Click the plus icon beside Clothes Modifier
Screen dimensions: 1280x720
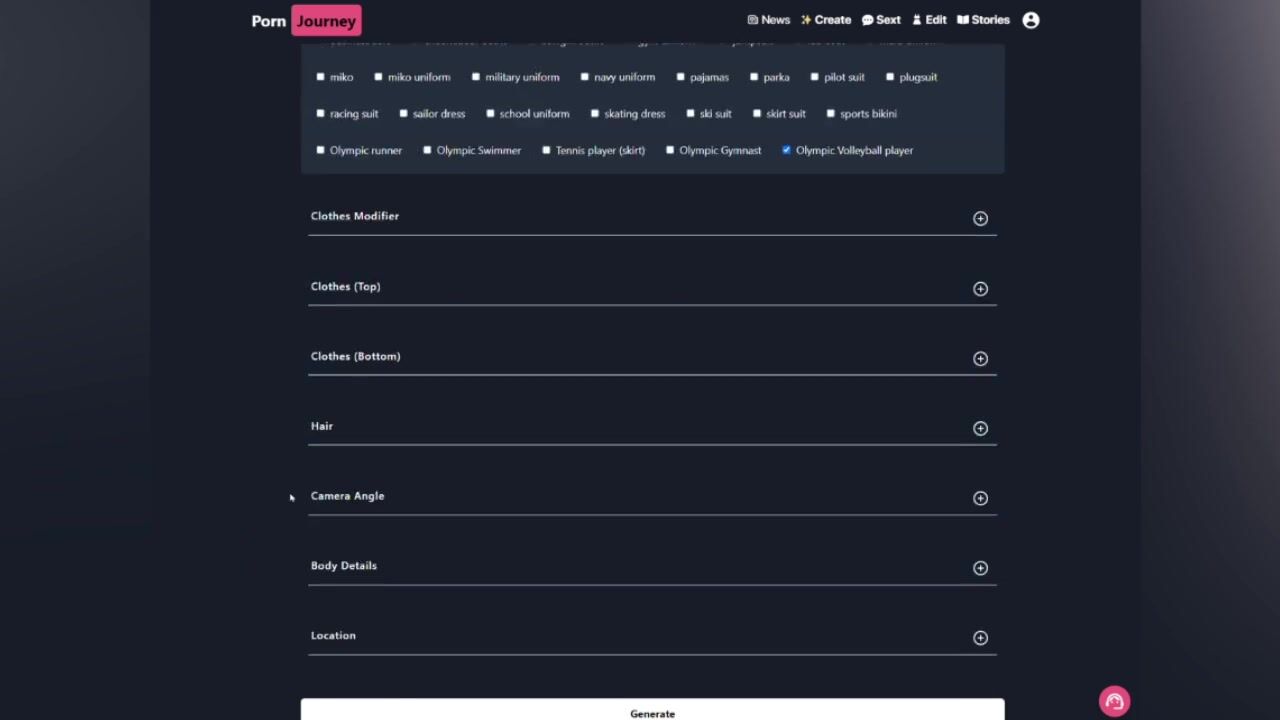click(980, 219)
